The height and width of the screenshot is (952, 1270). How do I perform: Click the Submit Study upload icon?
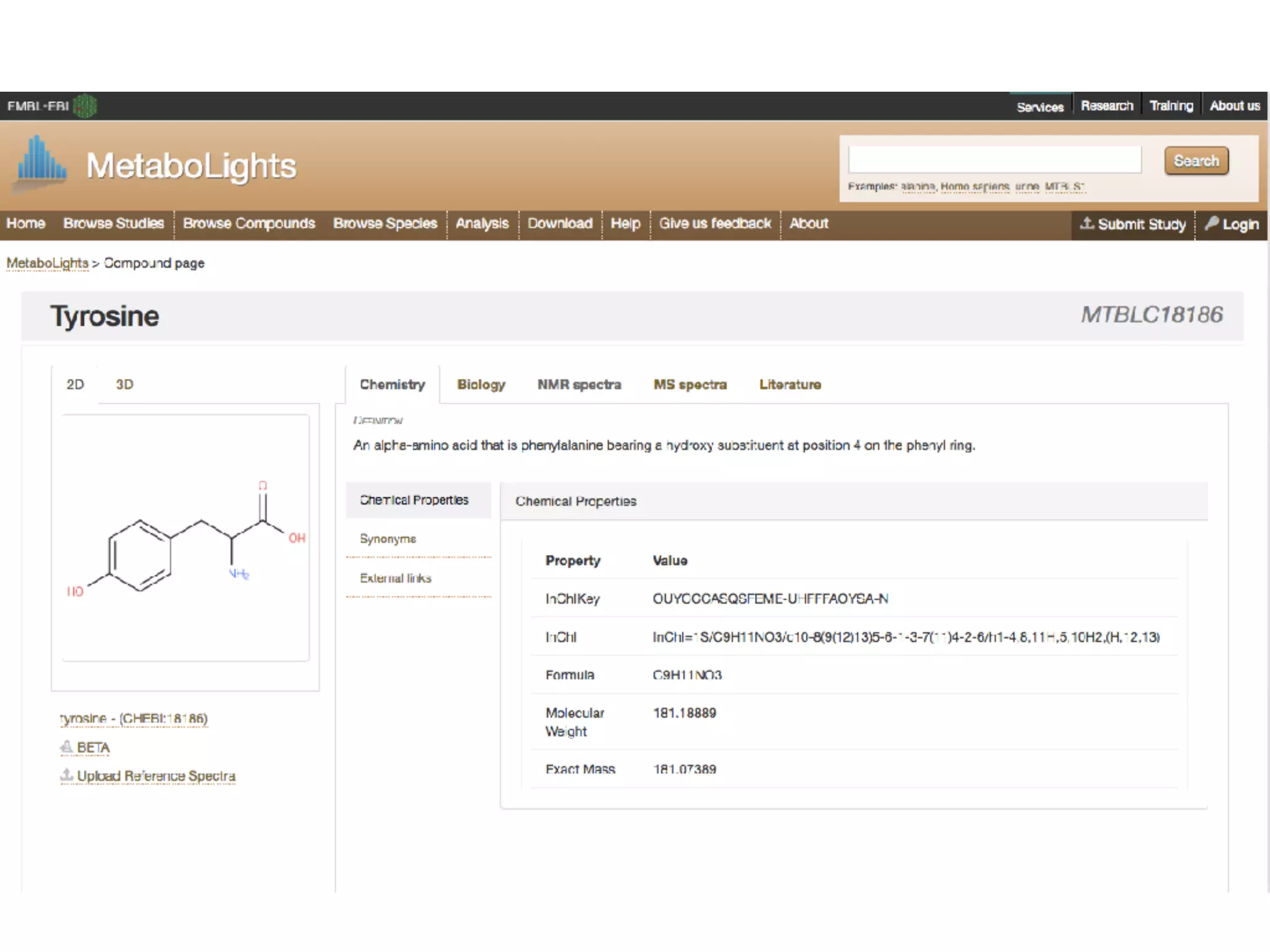tap(1086, 223)
